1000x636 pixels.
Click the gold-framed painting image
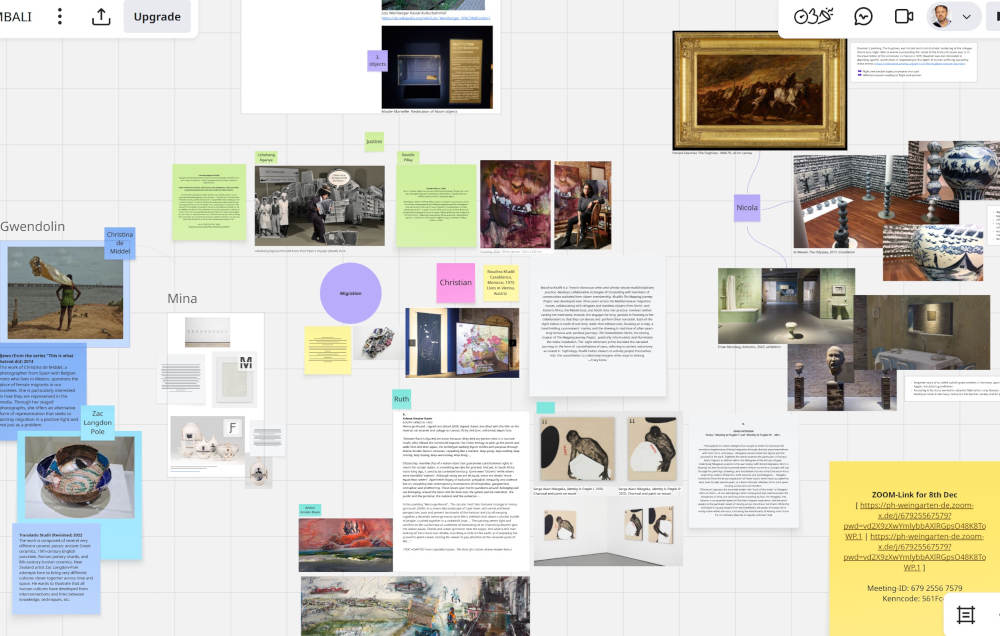pos(758,90)
